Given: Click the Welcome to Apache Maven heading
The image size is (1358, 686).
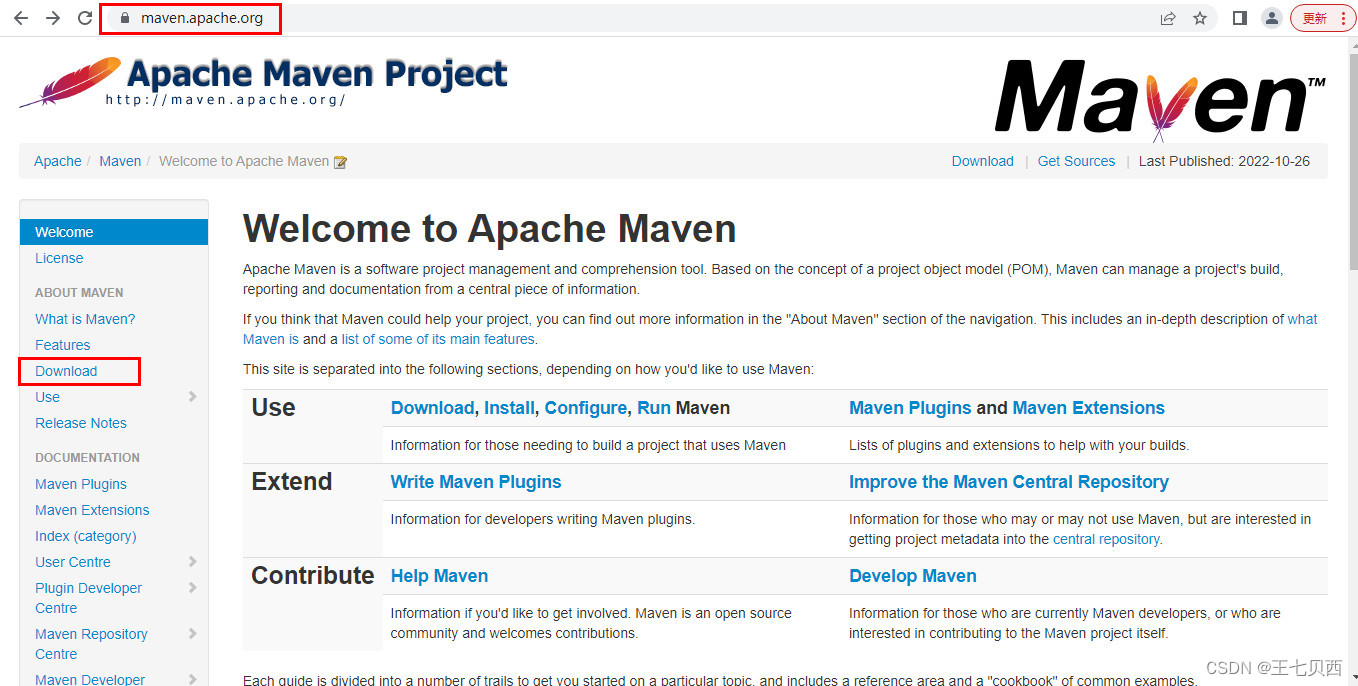Looking at the screenshot, I should (x=490, y=229).
